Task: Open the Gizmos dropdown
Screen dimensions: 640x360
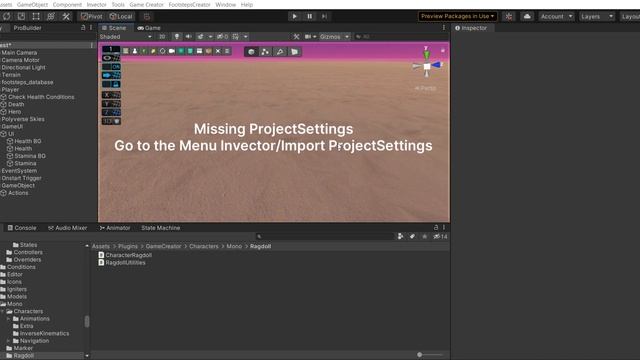Action: 334,37
